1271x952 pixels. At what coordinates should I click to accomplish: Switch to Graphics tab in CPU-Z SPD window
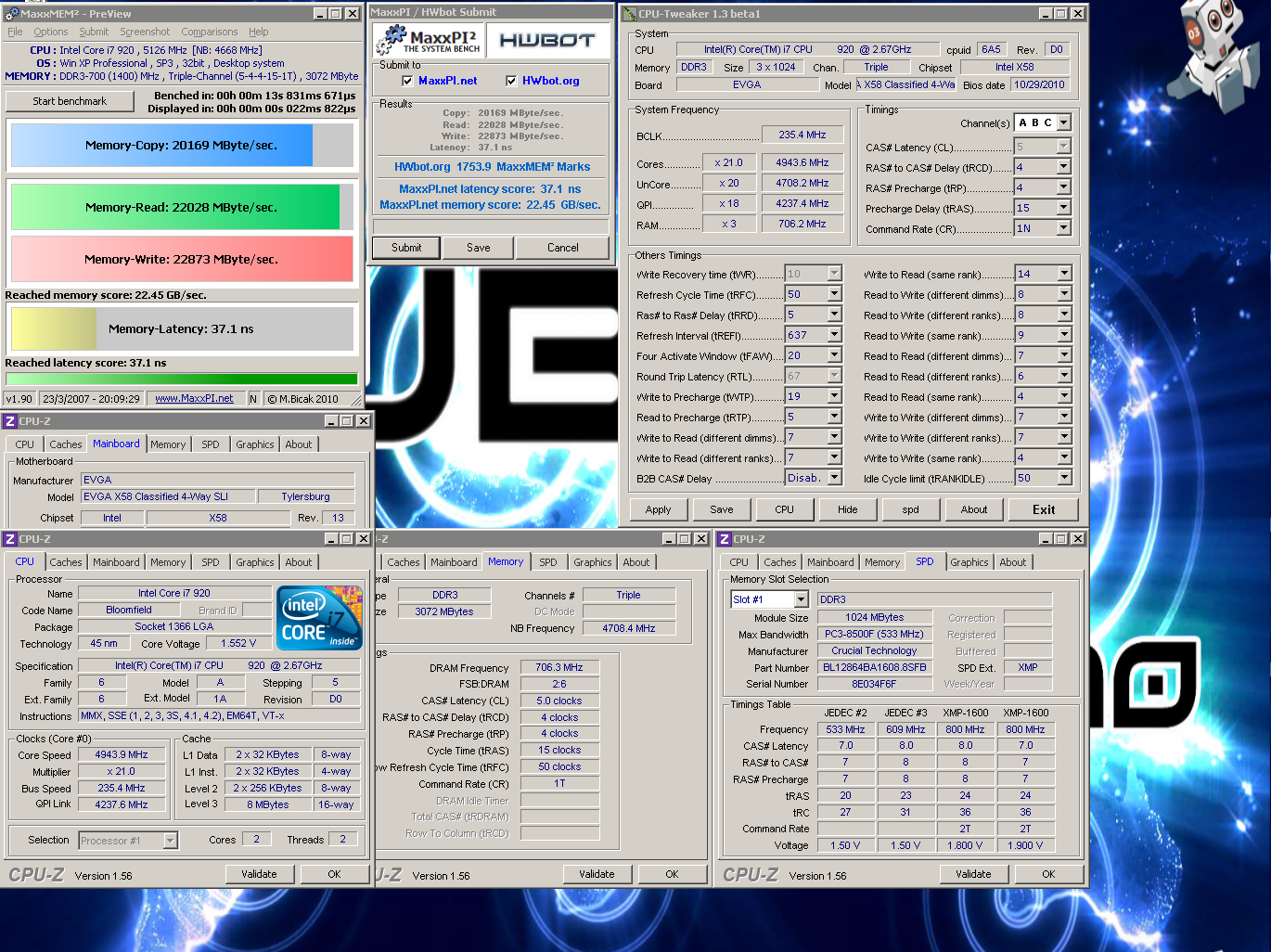point(969,562)
